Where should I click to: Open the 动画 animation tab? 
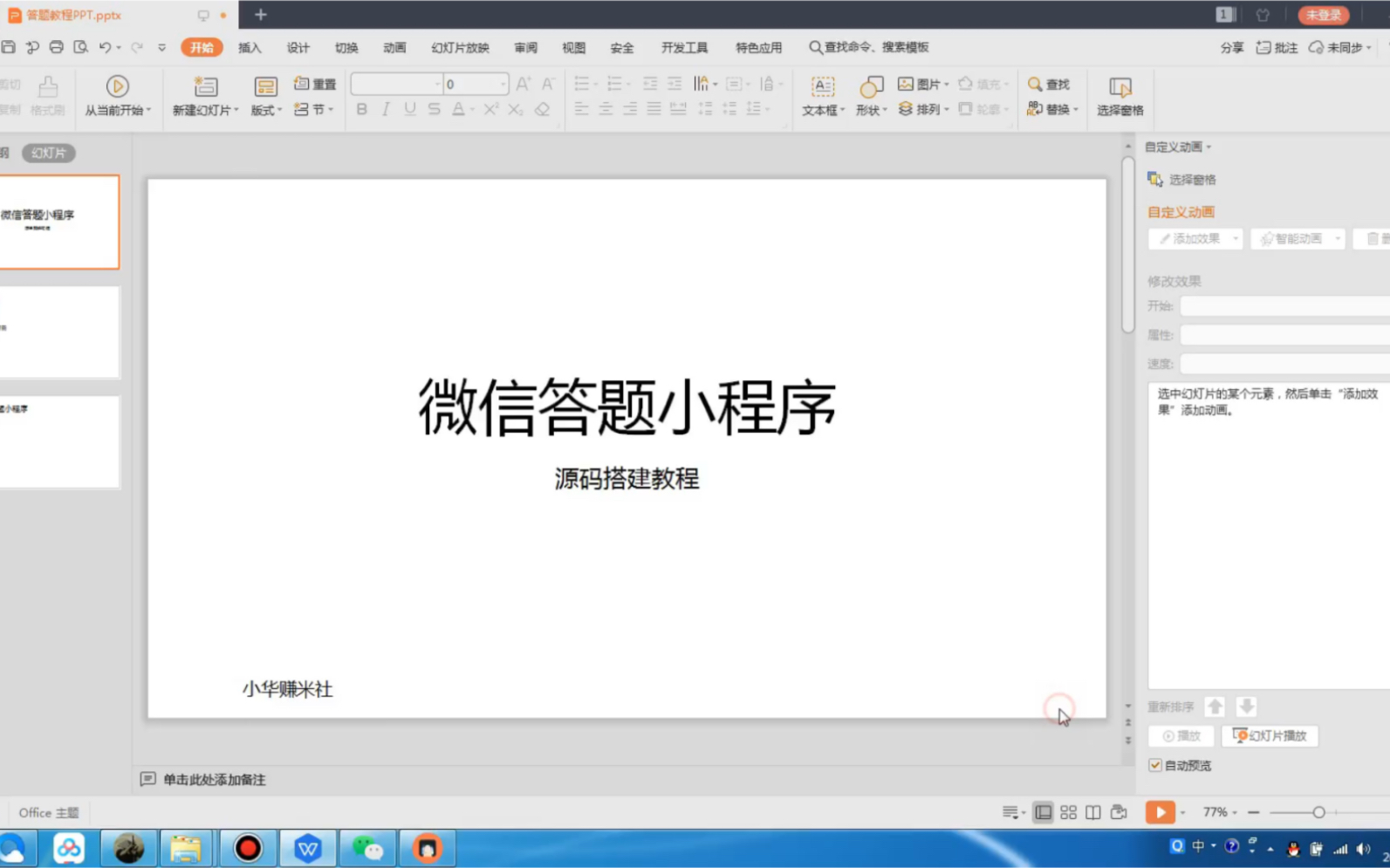click(394, 47)
